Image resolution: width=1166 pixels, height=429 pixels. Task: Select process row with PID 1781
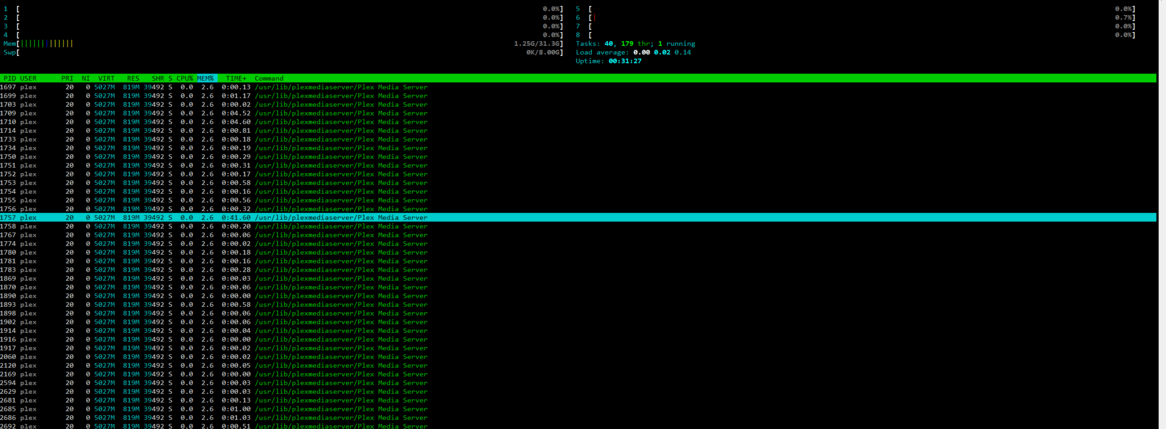[579, 261]
